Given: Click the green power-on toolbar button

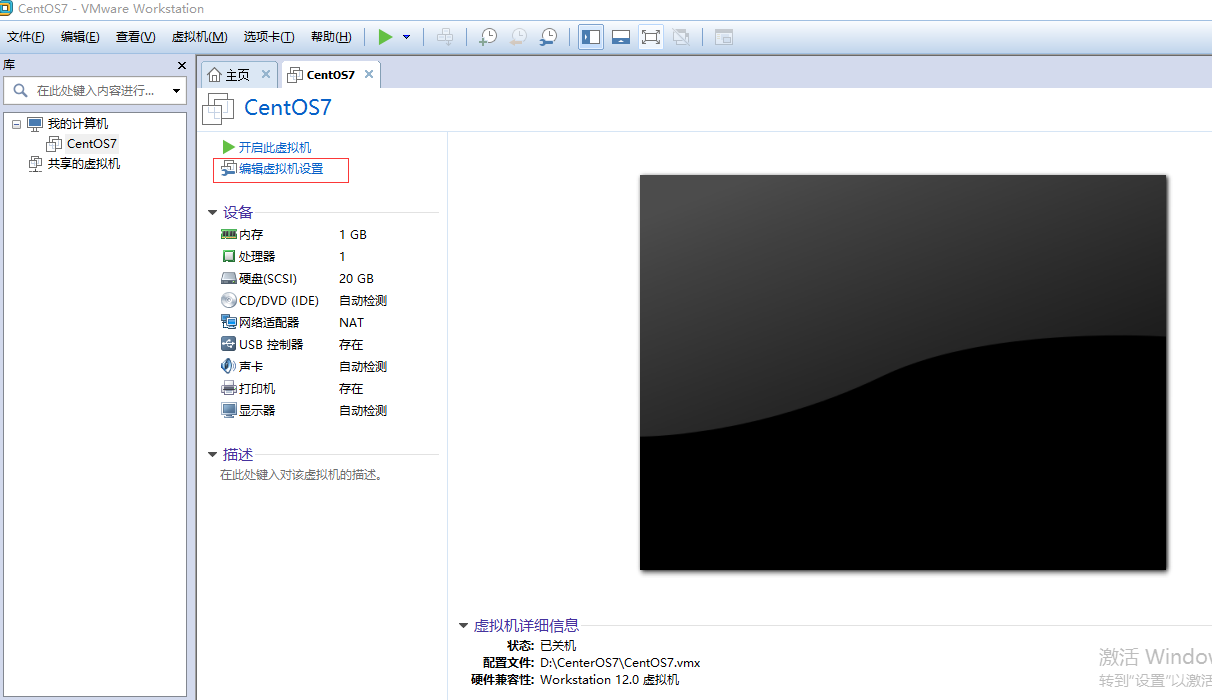Looking at the screenshot, I should coord(385,37).
